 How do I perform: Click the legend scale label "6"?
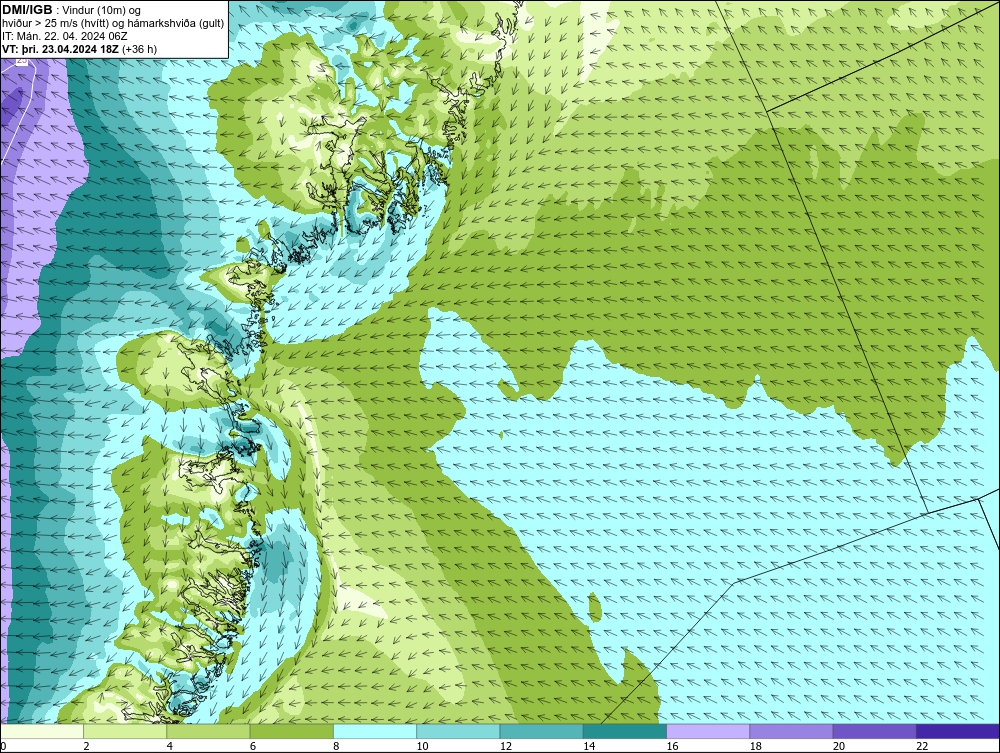(253, 747)
